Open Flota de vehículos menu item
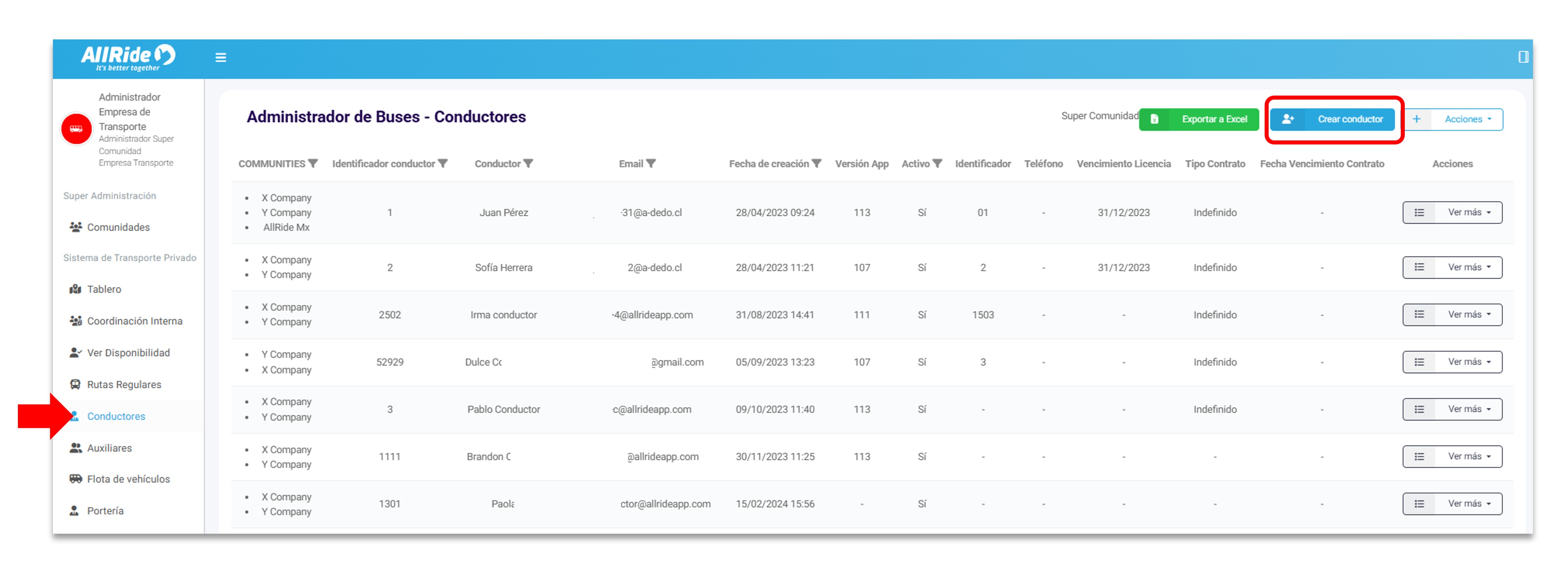The width and height of the screenshot is (1568, 576). coord(128,479)
